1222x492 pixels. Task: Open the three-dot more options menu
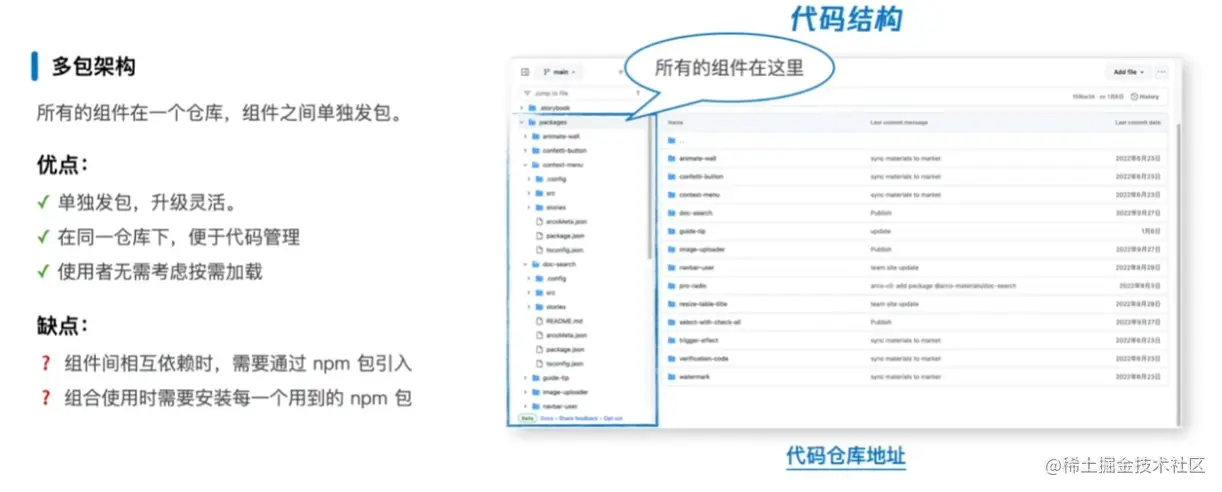coord(1161,72)
